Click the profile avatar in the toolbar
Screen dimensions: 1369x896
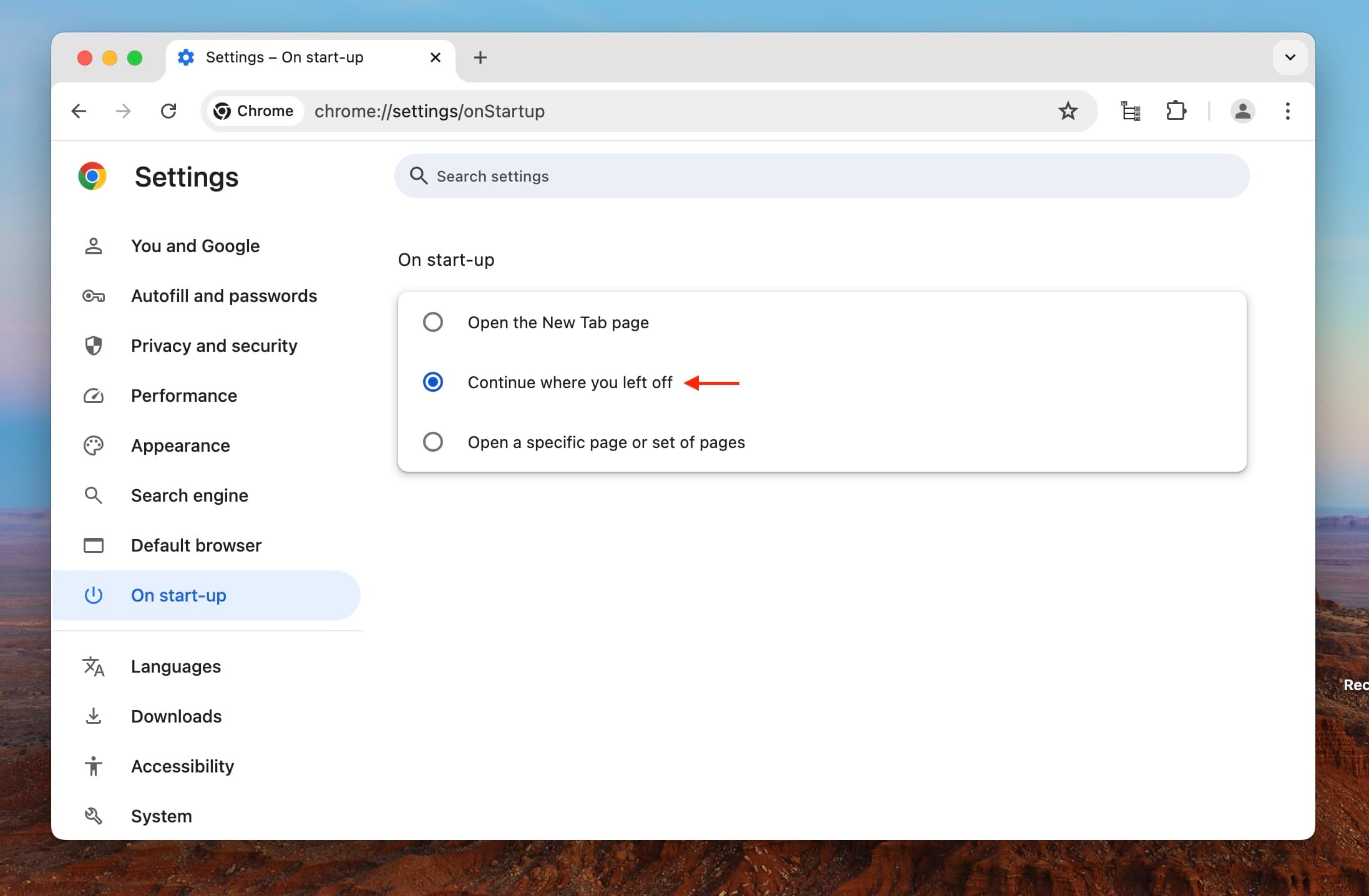pyautogui.click(x=1242, y=111)
